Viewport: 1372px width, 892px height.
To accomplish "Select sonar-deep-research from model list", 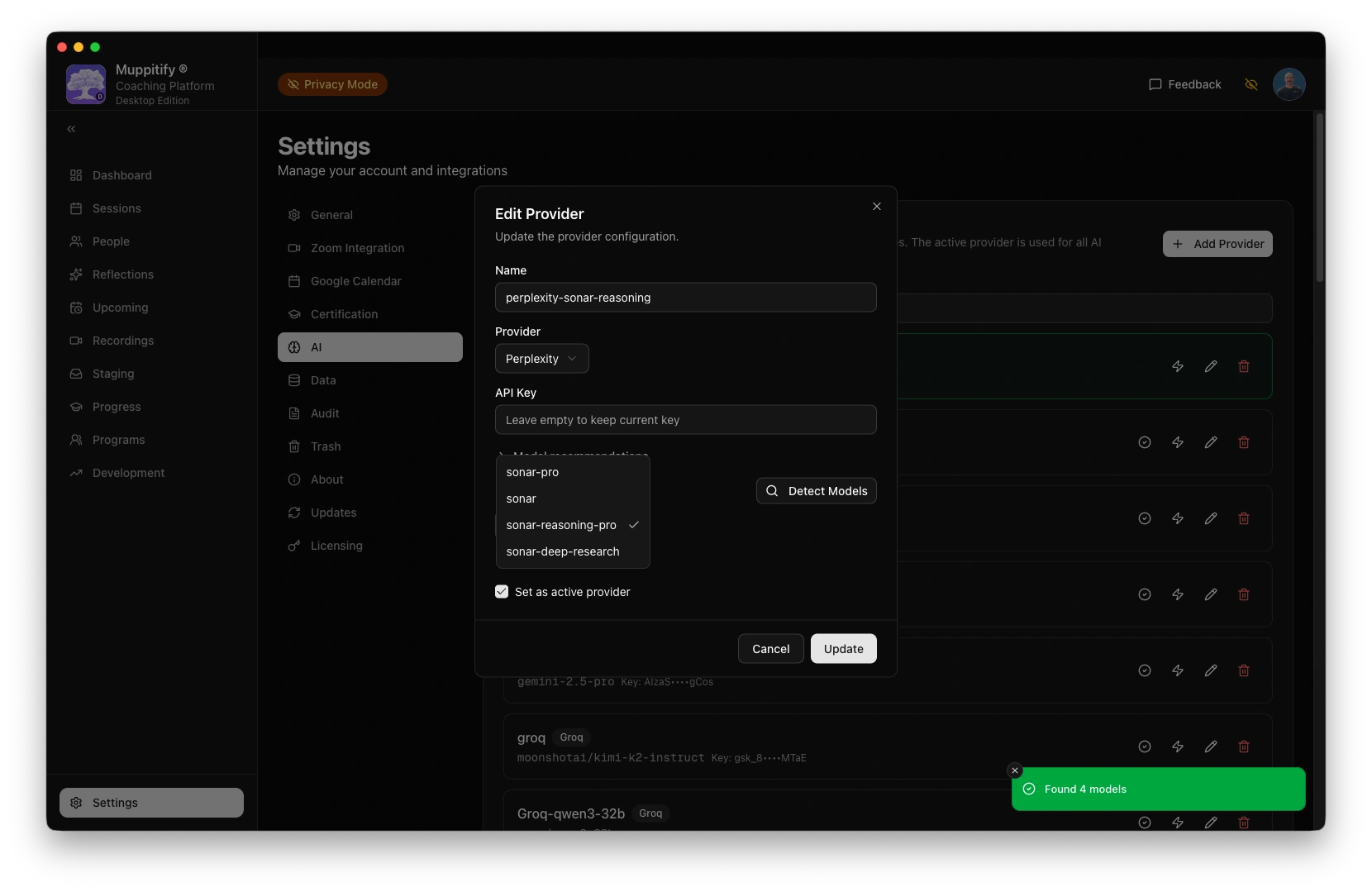I will [563, 551].
